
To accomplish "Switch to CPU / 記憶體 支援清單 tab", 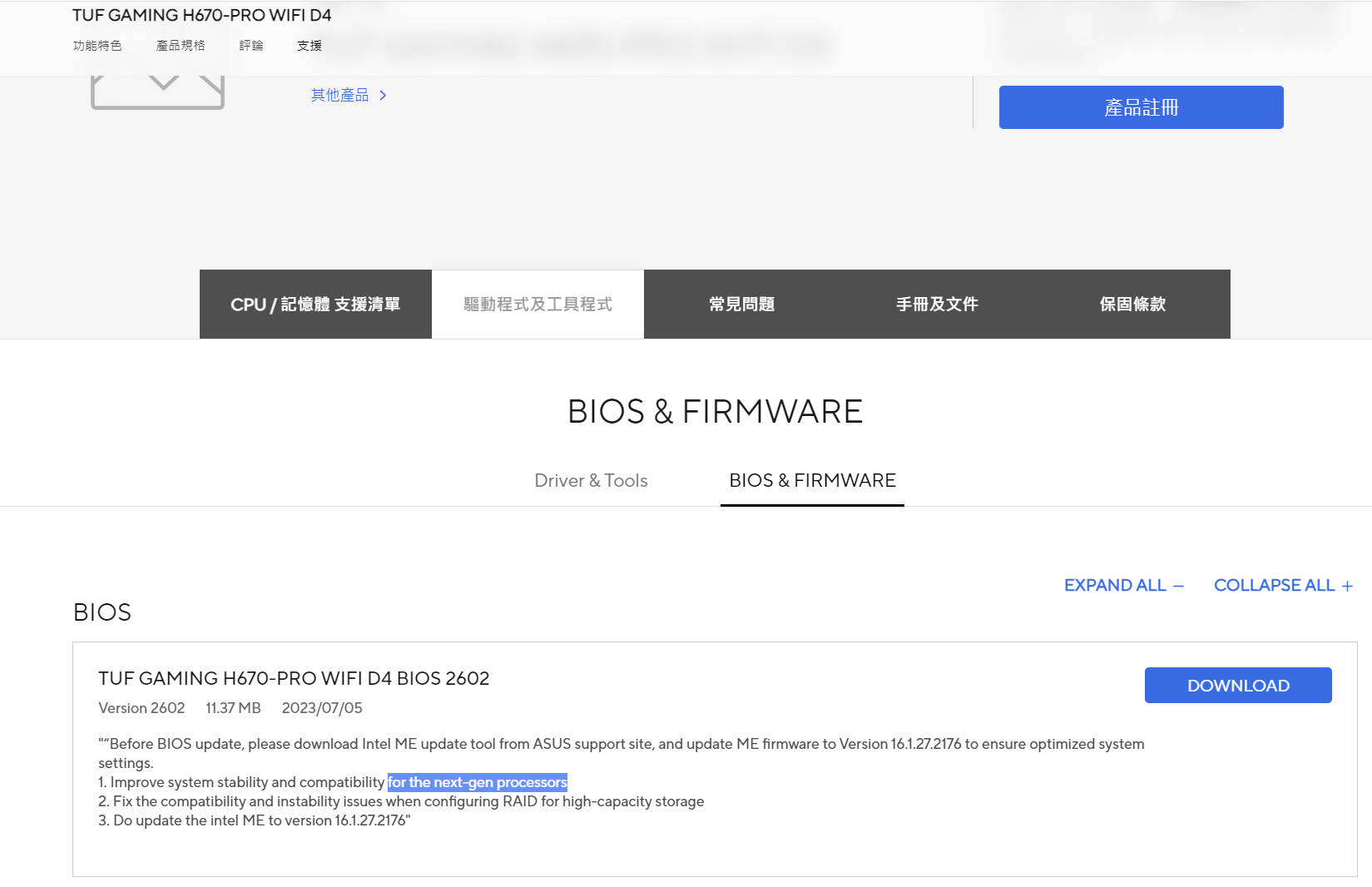I will 315,305.
